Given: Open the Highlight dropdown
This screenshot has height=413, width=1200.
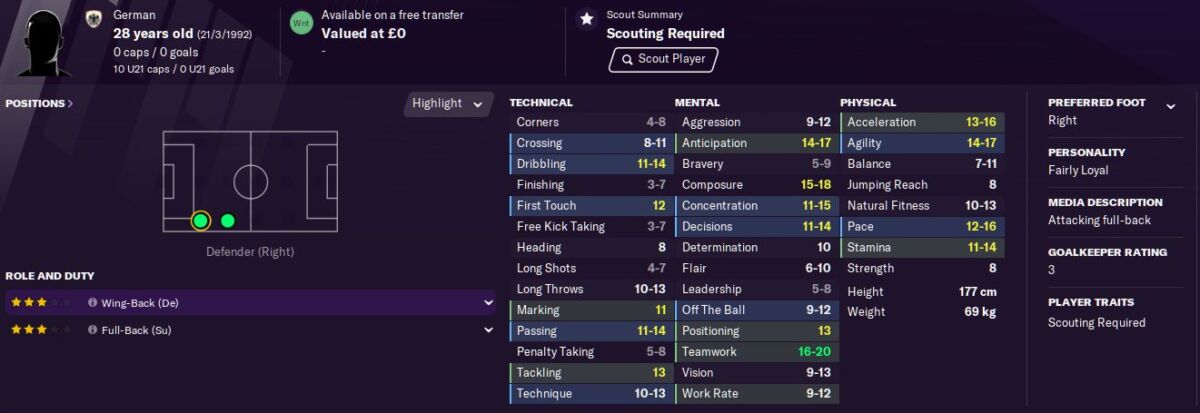Looking at the screenshot, I should (x=449, y=103).
